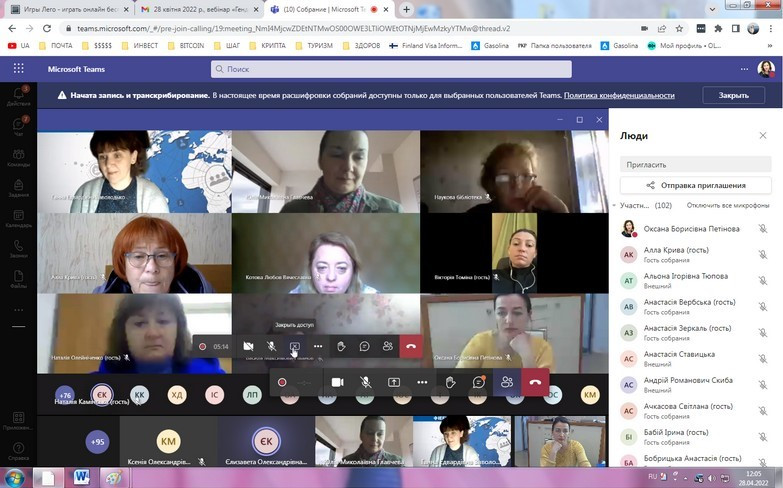The image size is (783, 488).
Task: Switch to Игры Лего browser tab
Action: (69, 9)
